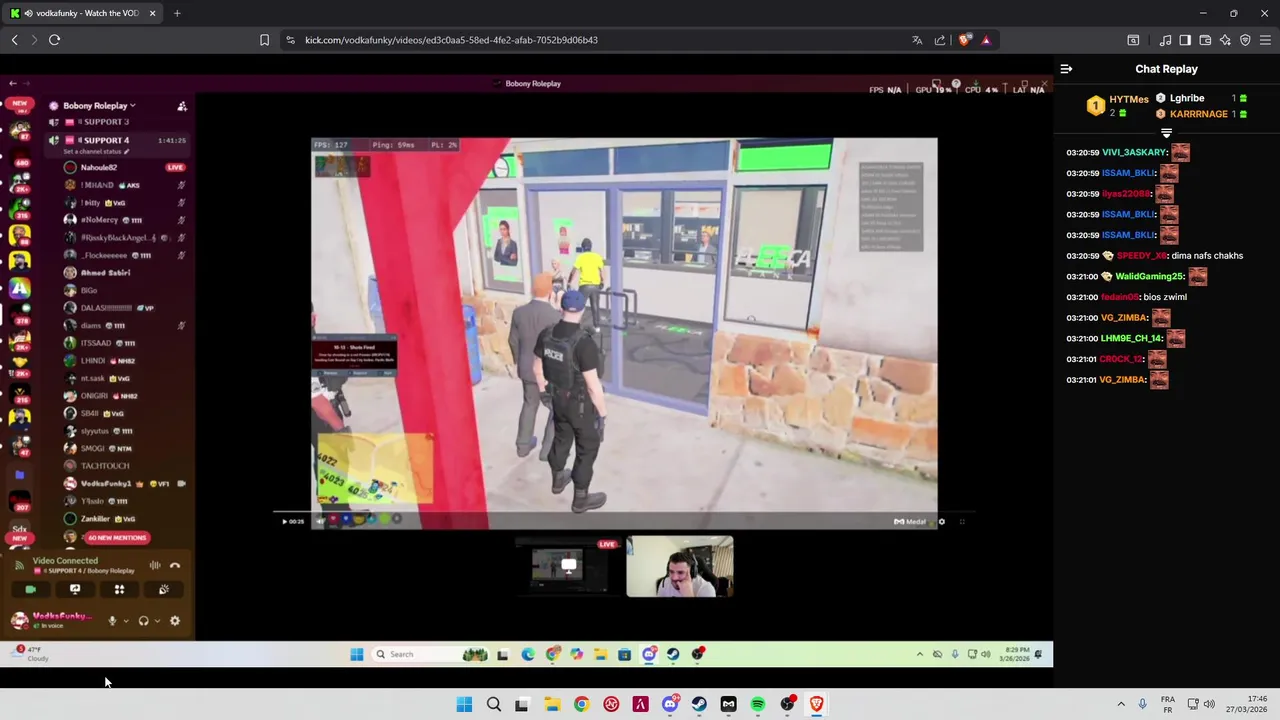Open the browser main hamburger menu
1280x720 pixels.
(1265, 40)
